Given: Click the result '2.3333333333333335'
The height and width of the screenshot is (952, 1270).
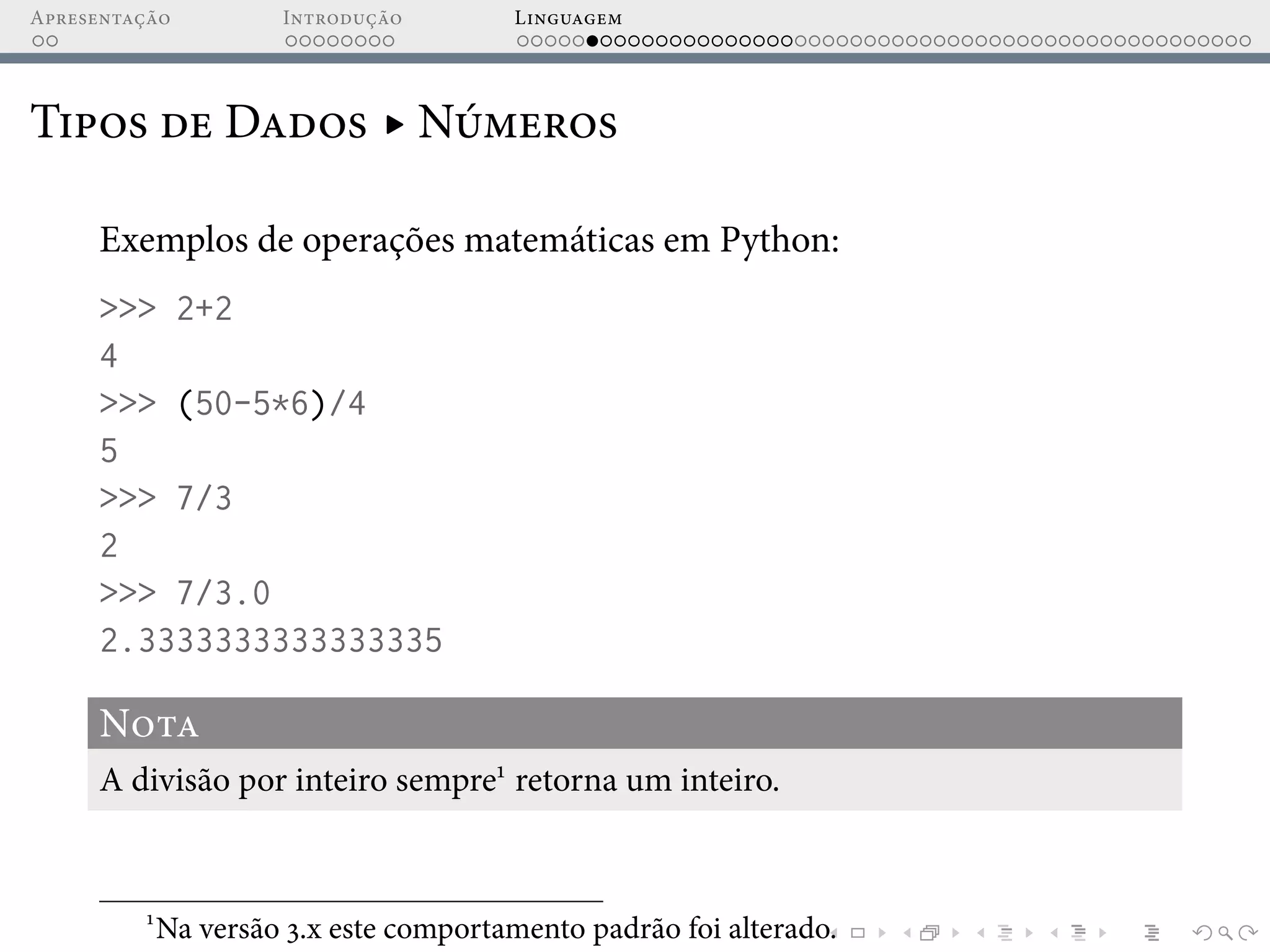Looking at the screenshot, I should point(271,641).
